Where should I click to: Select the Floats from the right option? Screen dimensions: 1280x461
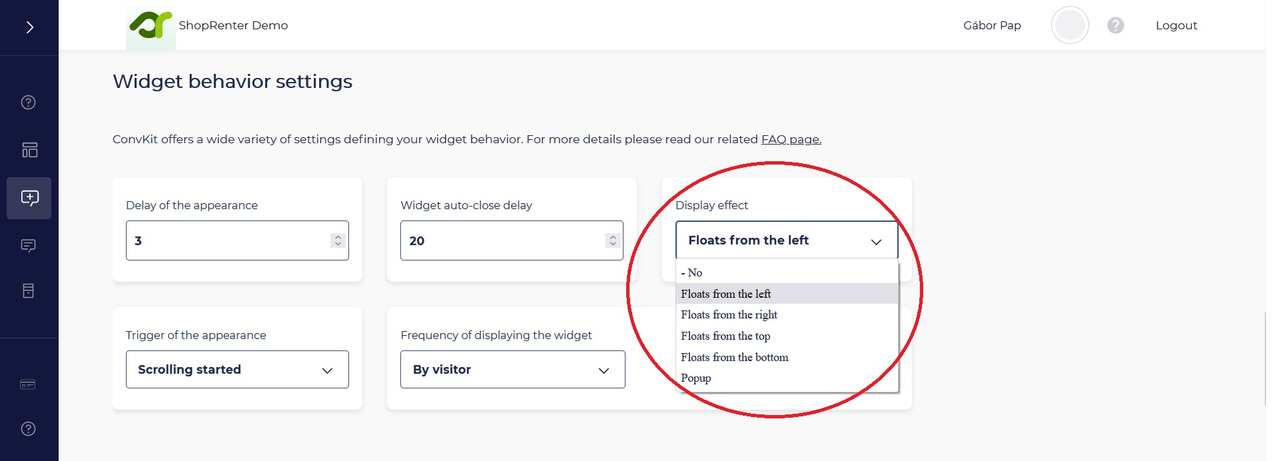729,315
